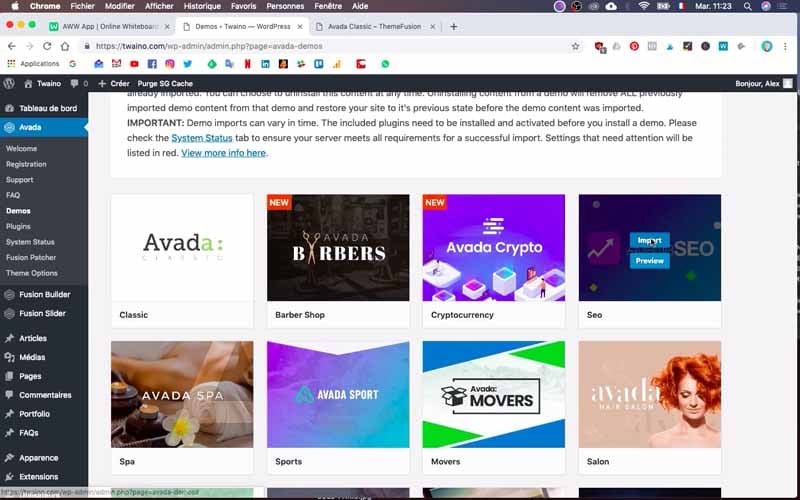
Task: Bookmark page with the star icon
Action: tap(576, 46)
